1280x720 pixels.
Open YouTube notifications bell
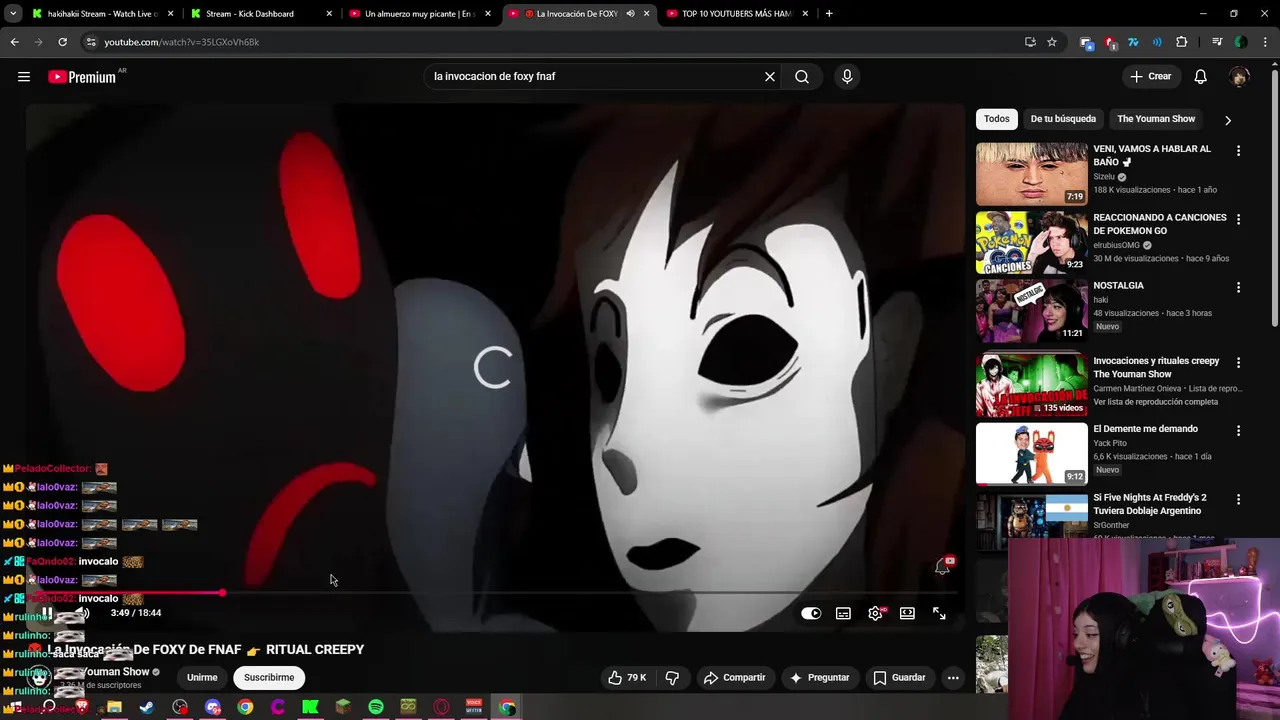(x=1201, y=76)
